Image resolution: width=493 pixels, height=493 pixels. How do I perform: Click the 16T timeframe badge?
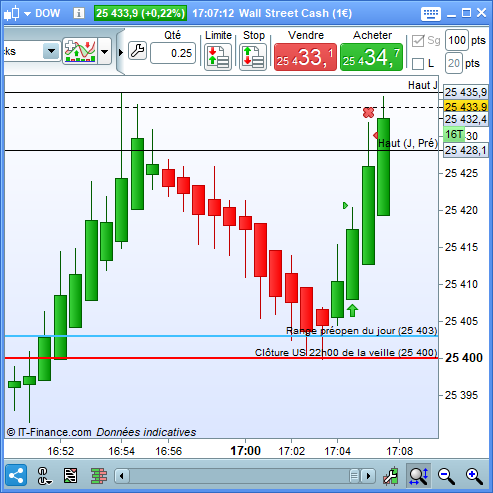coord(454,134)
